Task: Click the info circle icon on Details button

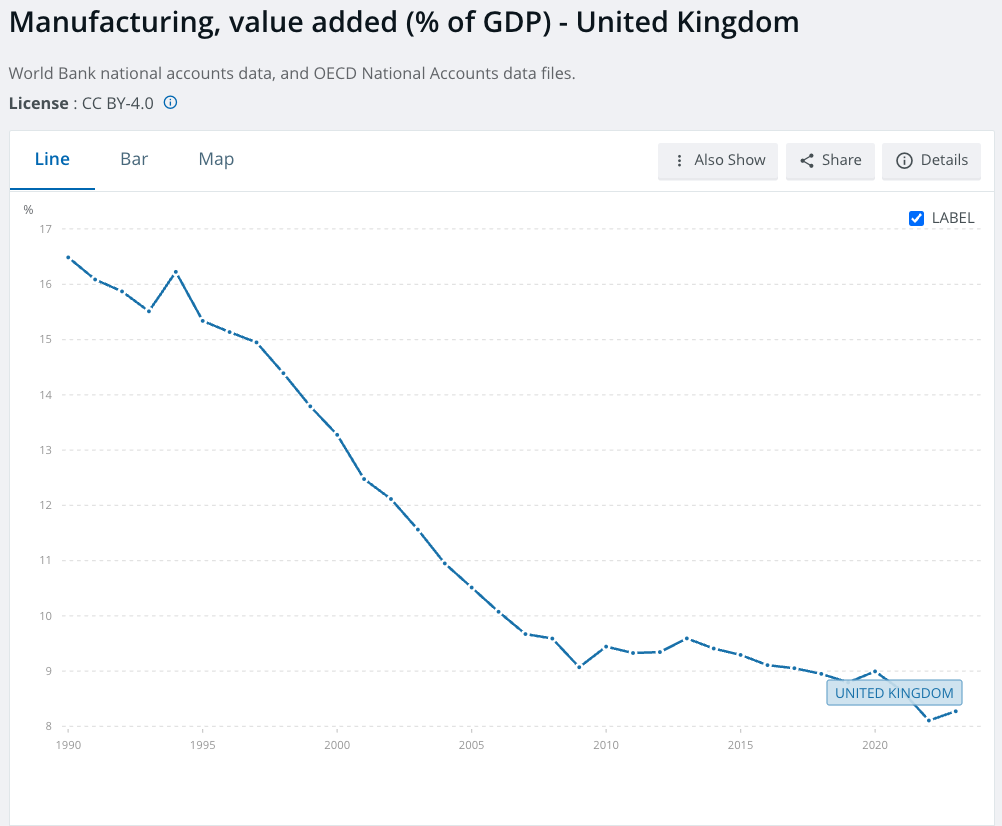Action: pos(906,160)
